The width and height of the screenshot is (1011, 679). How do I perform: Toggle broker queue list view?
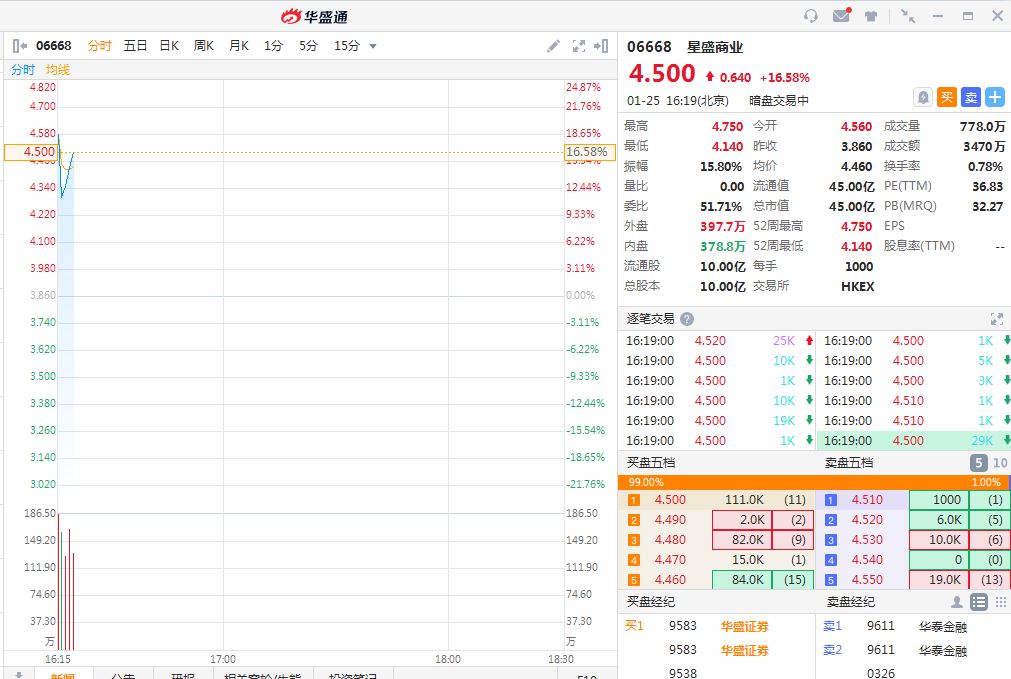pos(979,602)
